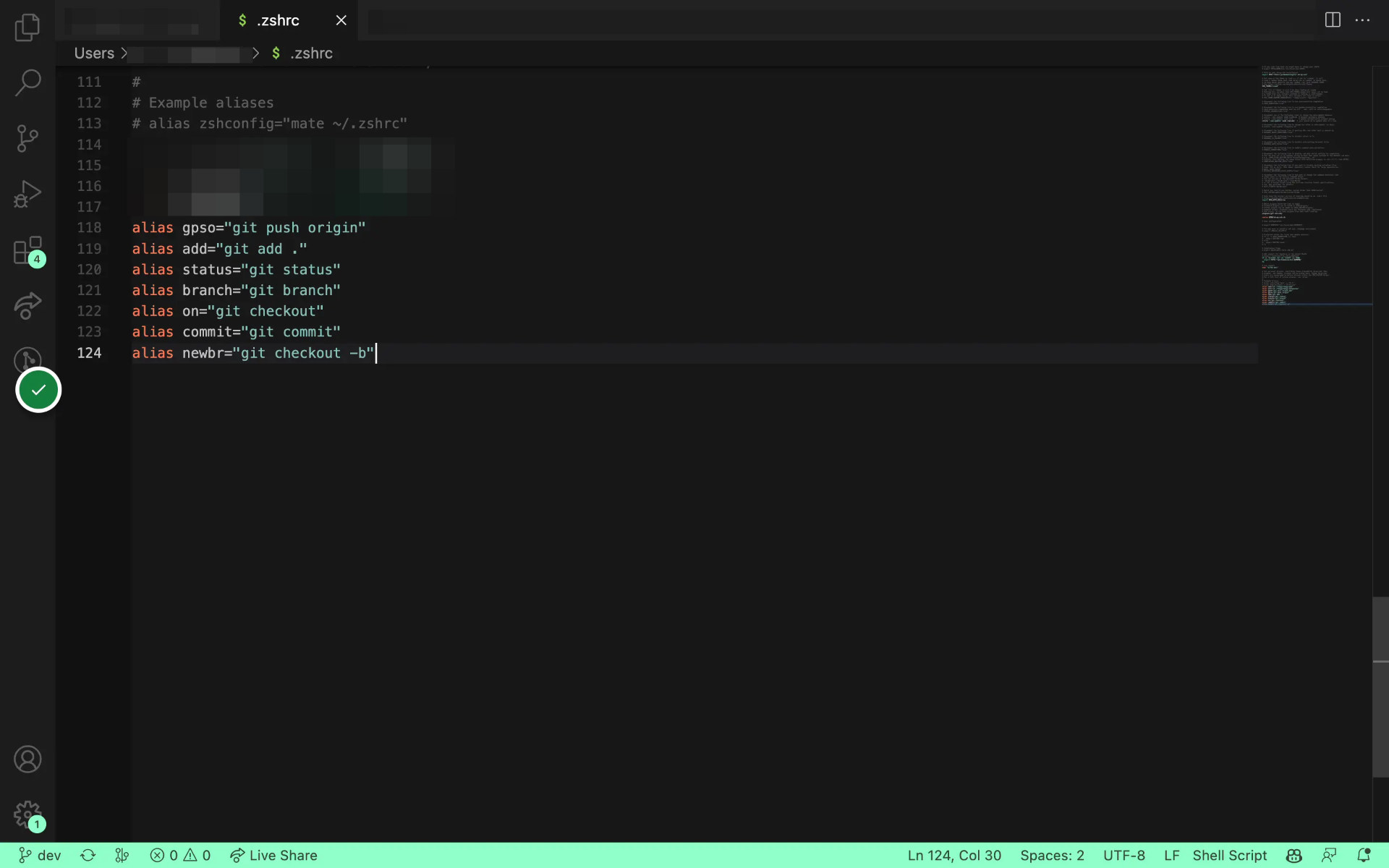The width and height of the screenshot is (1389, 868).
Task: Click the editor vertical scrollbar thumb
Action: pos(1380,687)
